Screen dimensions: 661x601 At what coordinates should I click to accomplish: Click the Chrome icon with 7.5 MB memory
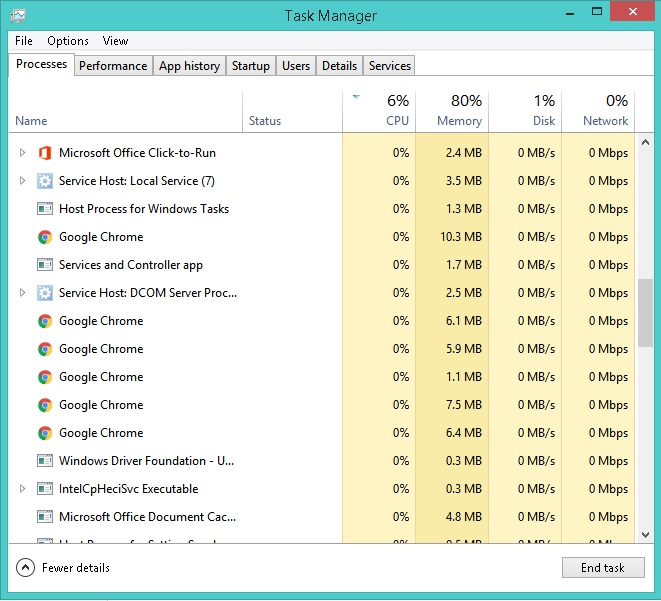[45, 405]
